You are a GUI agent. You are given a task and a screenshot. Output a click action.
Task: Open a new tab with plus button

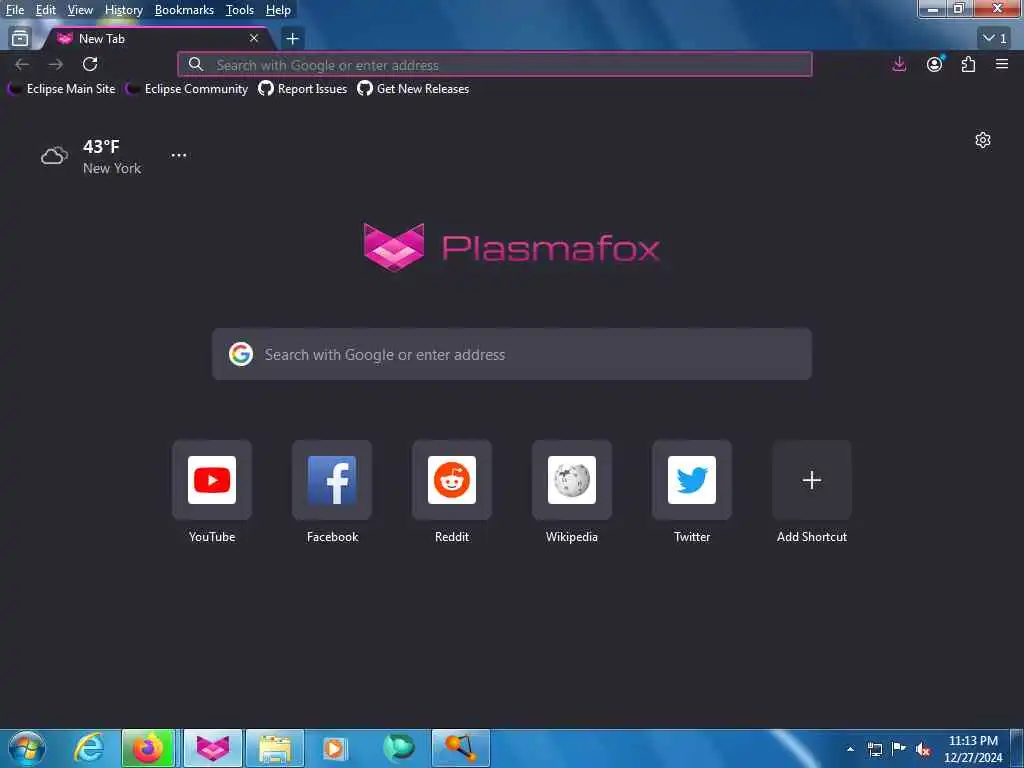pos(292,39)
